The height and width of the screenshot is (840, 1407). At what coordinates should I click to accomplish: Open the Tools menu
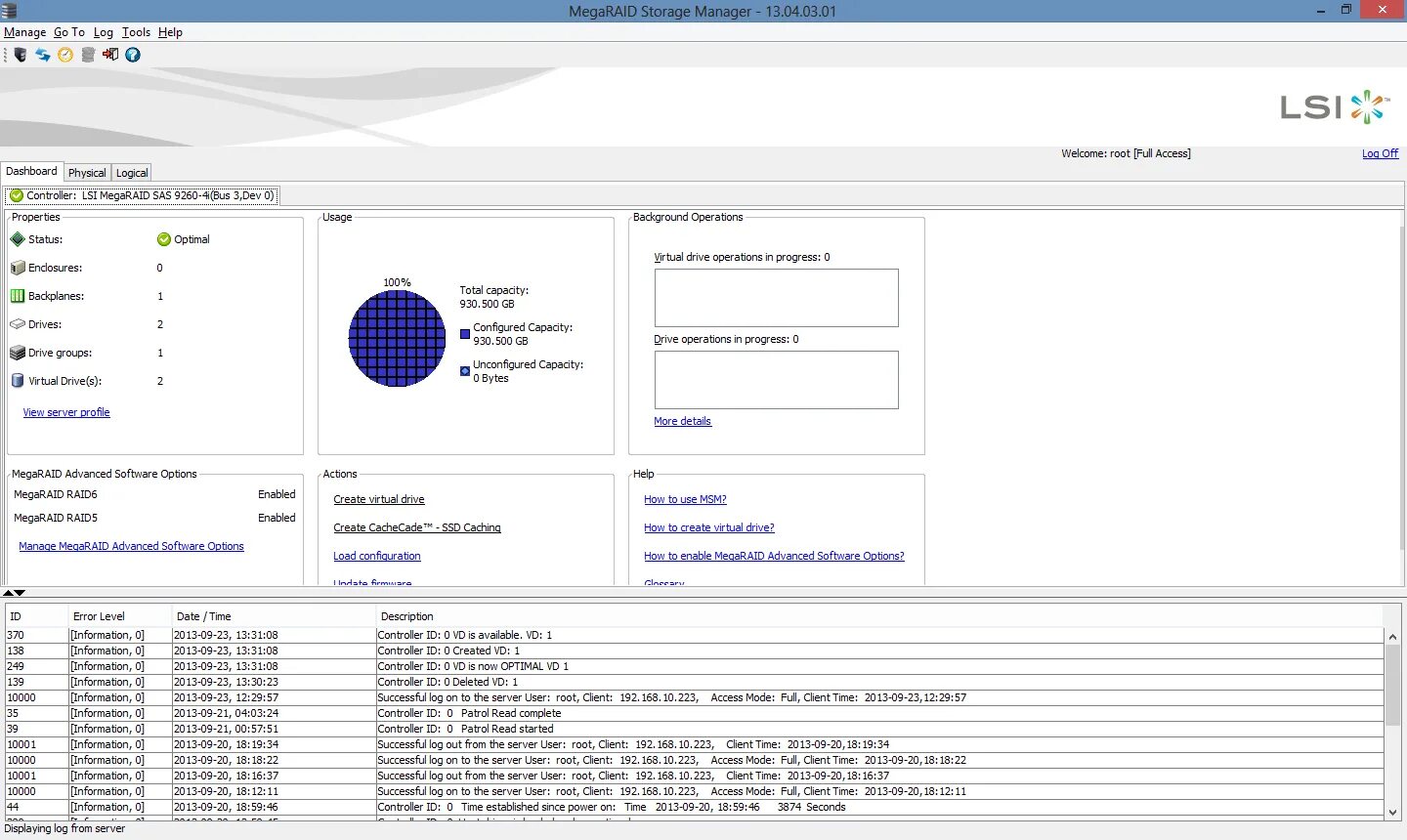click(x=137, y=32)
